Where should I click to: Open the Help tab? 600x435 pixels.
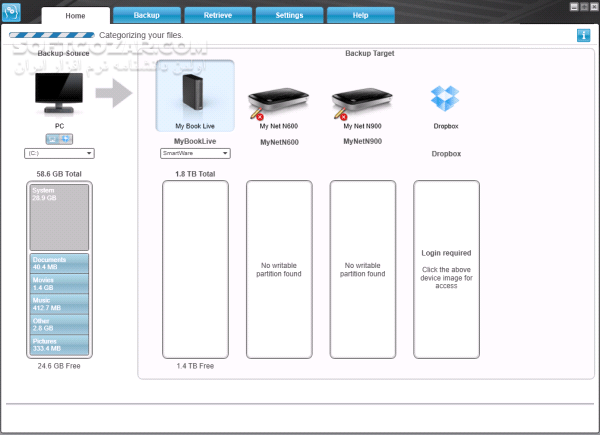pos(359,16)
